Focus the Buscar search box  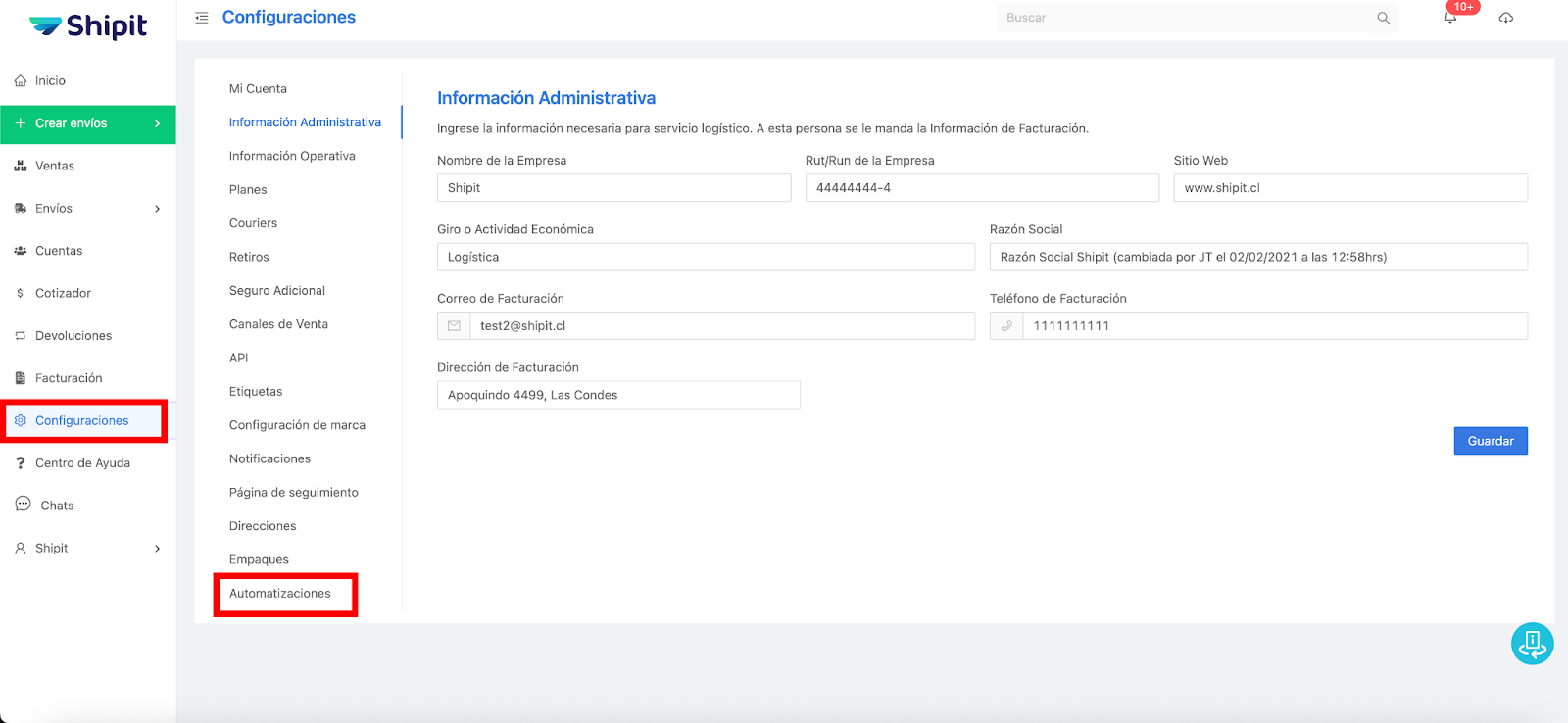tap(1186, 18)
